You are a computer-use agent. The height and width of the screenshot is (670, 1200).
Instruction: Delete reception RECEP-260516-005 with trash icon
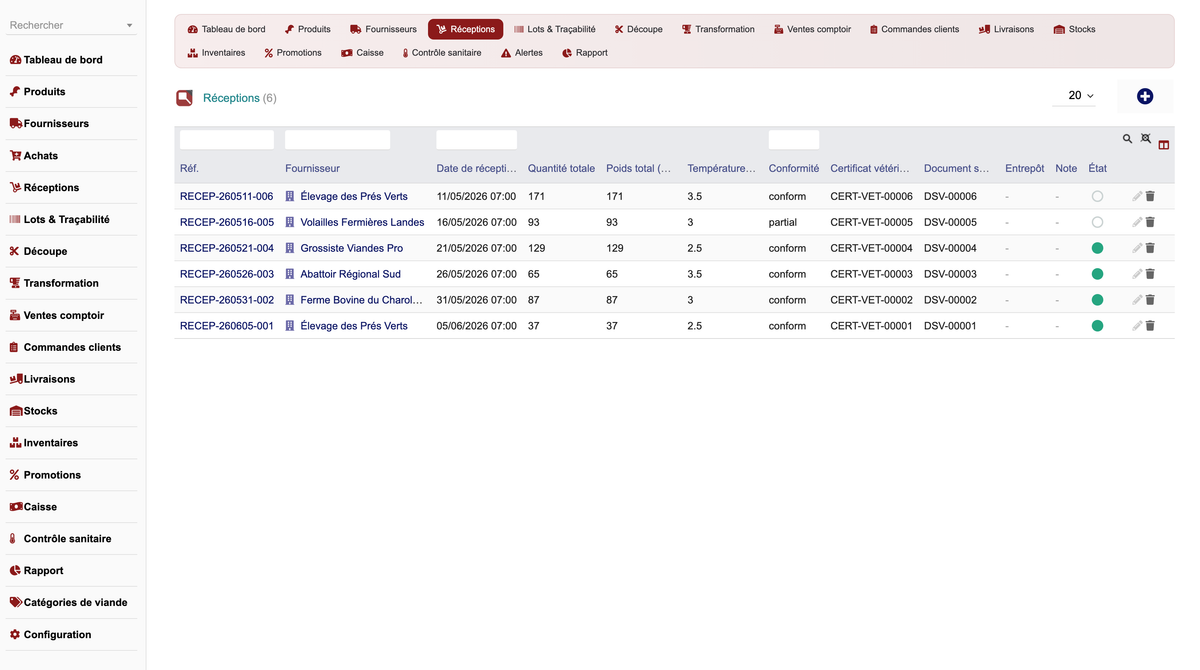coord(1150,222)
